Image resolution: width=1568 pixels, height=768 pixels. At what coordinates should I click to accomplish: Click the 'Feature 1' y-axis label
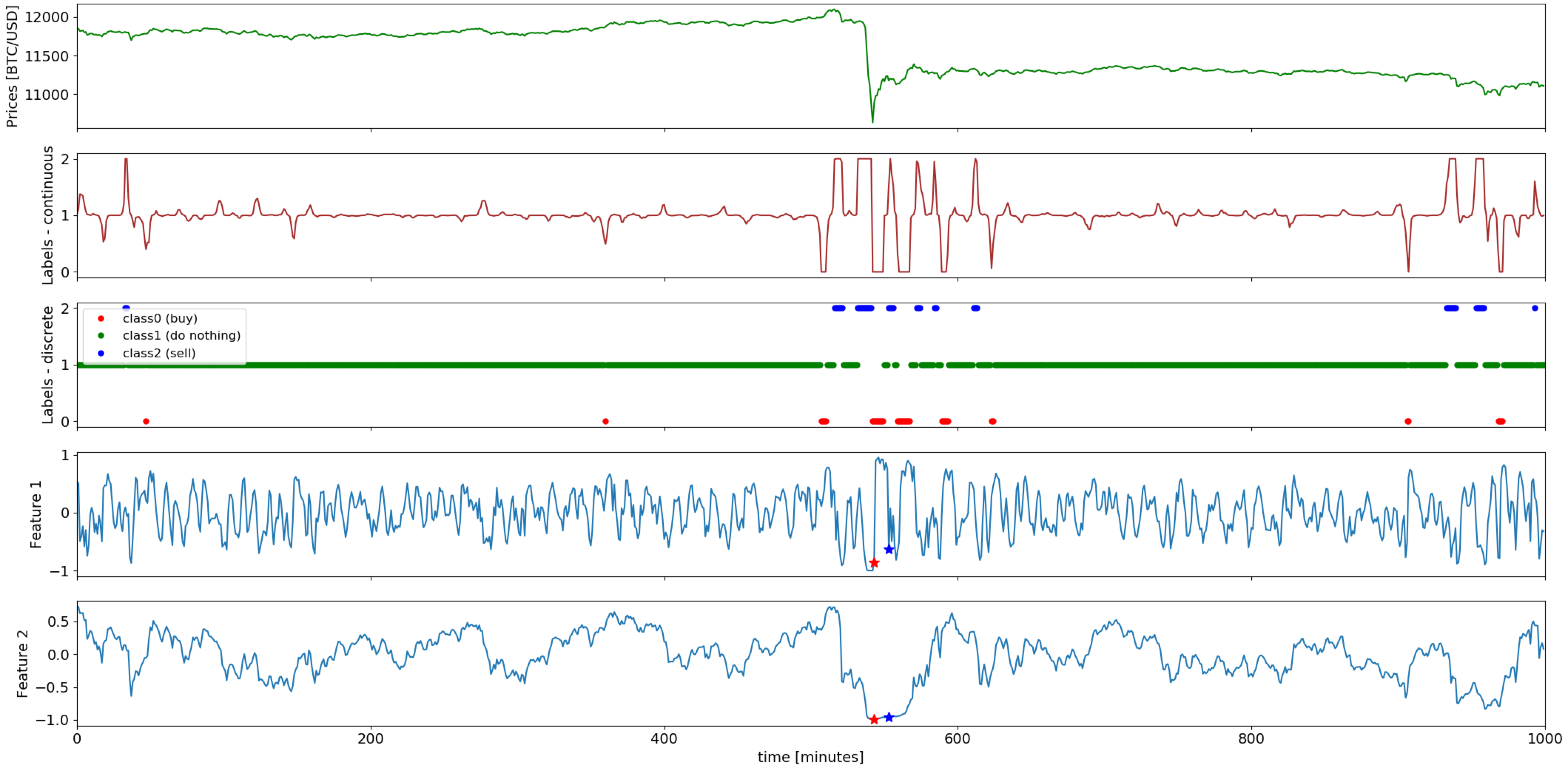36,514
